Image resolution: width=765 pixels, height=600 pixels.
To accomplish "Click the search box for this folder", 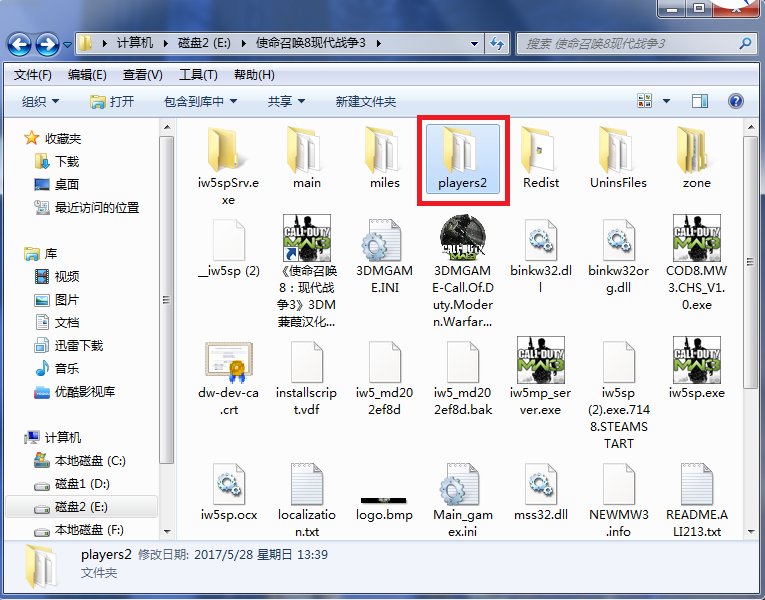I will [x=635, y=44].
